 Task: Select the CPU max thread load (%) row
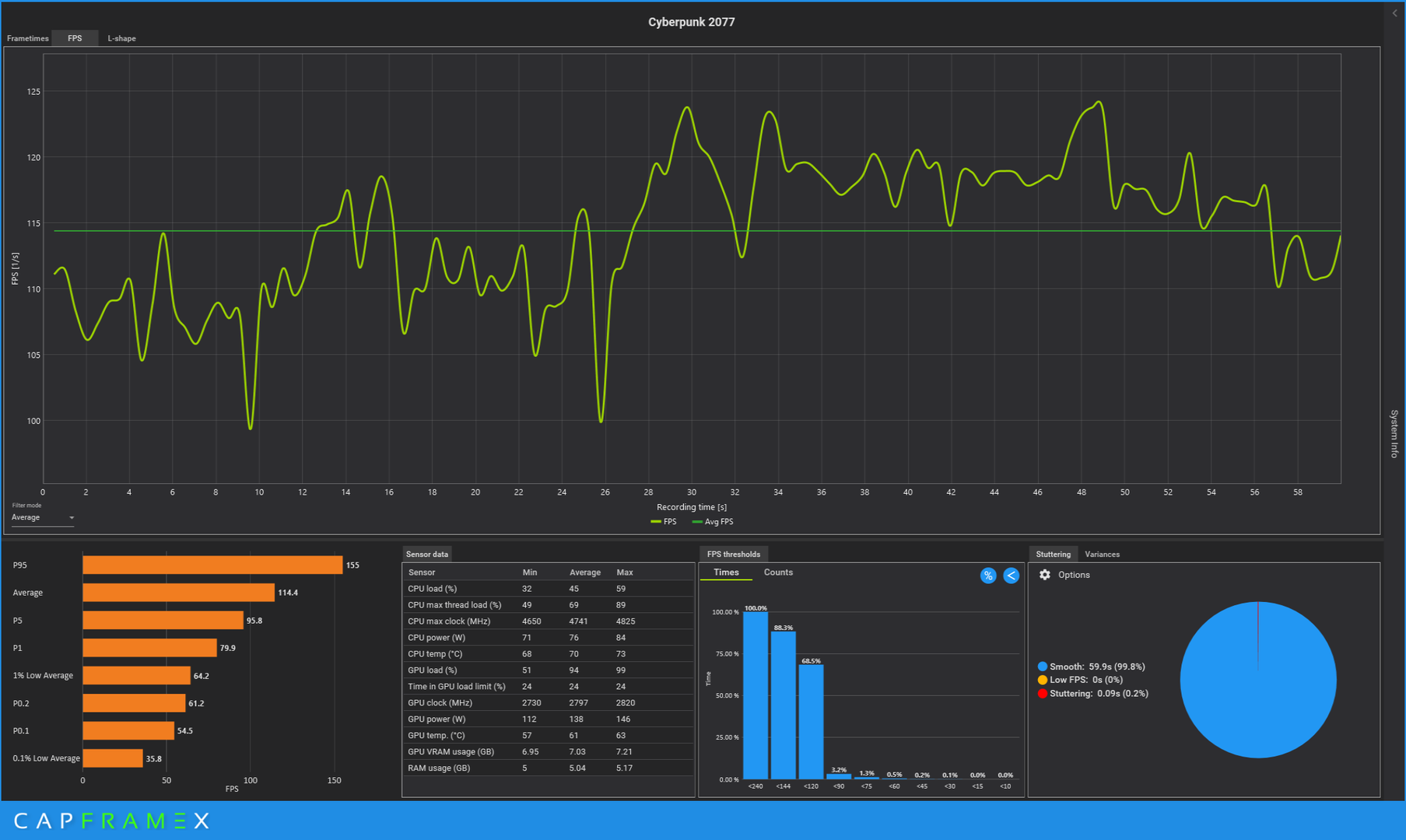click(x=548, y=605)
